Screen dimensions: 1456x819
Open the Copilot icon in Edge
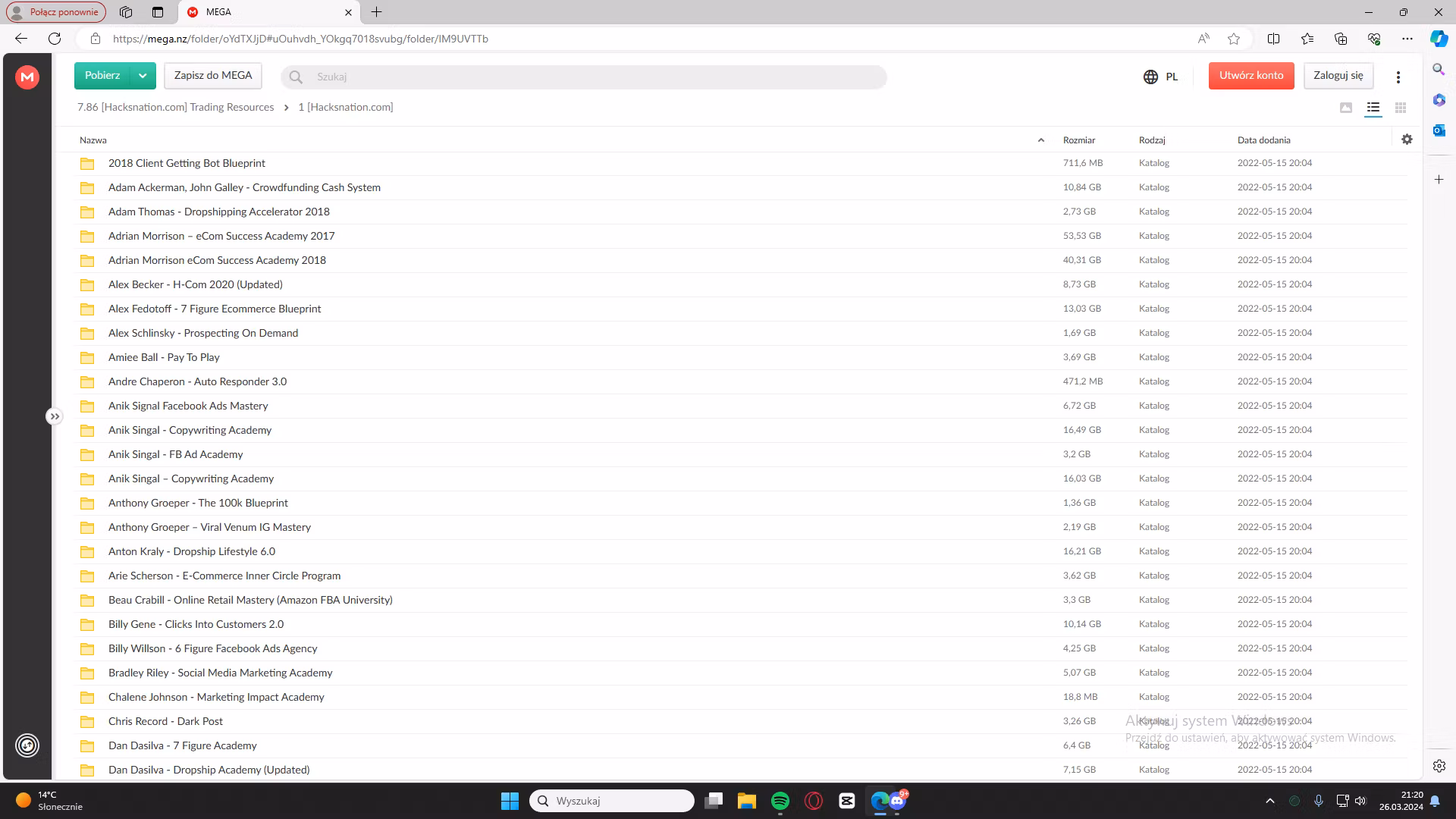coord(1439,39)
